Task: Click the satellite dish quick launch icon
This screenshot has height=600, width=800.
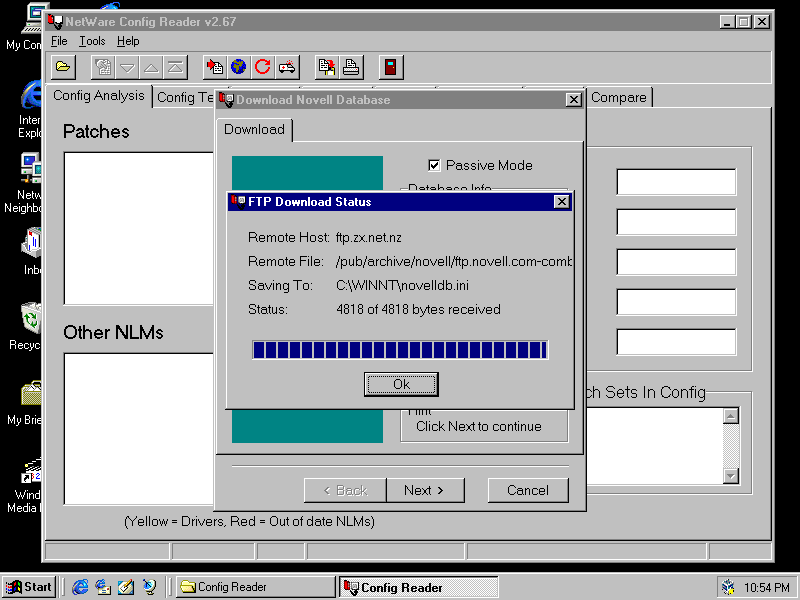Action: [149, 587]
